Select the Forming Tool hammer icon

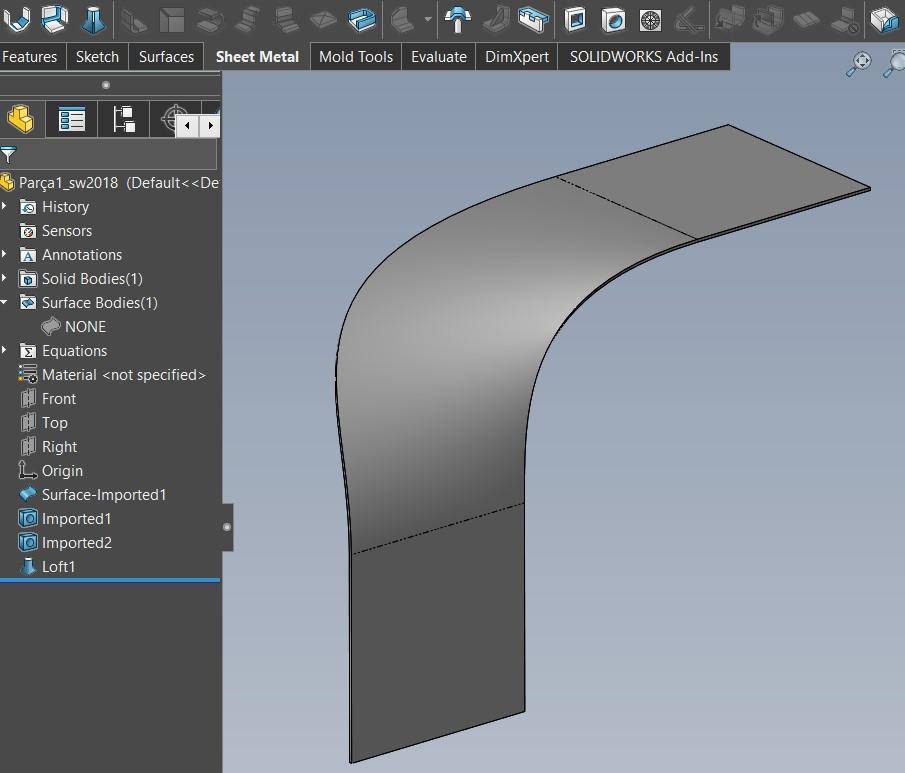457,18
